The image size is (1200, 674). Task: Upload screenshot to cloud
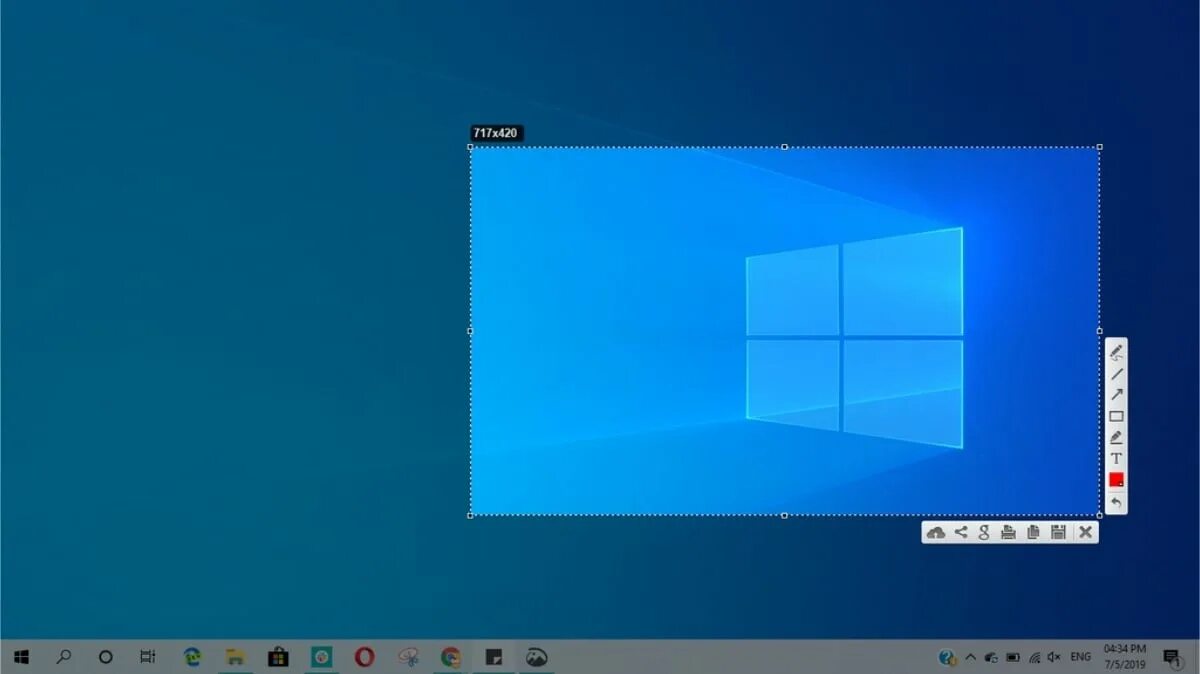click(x=936, y=533)
